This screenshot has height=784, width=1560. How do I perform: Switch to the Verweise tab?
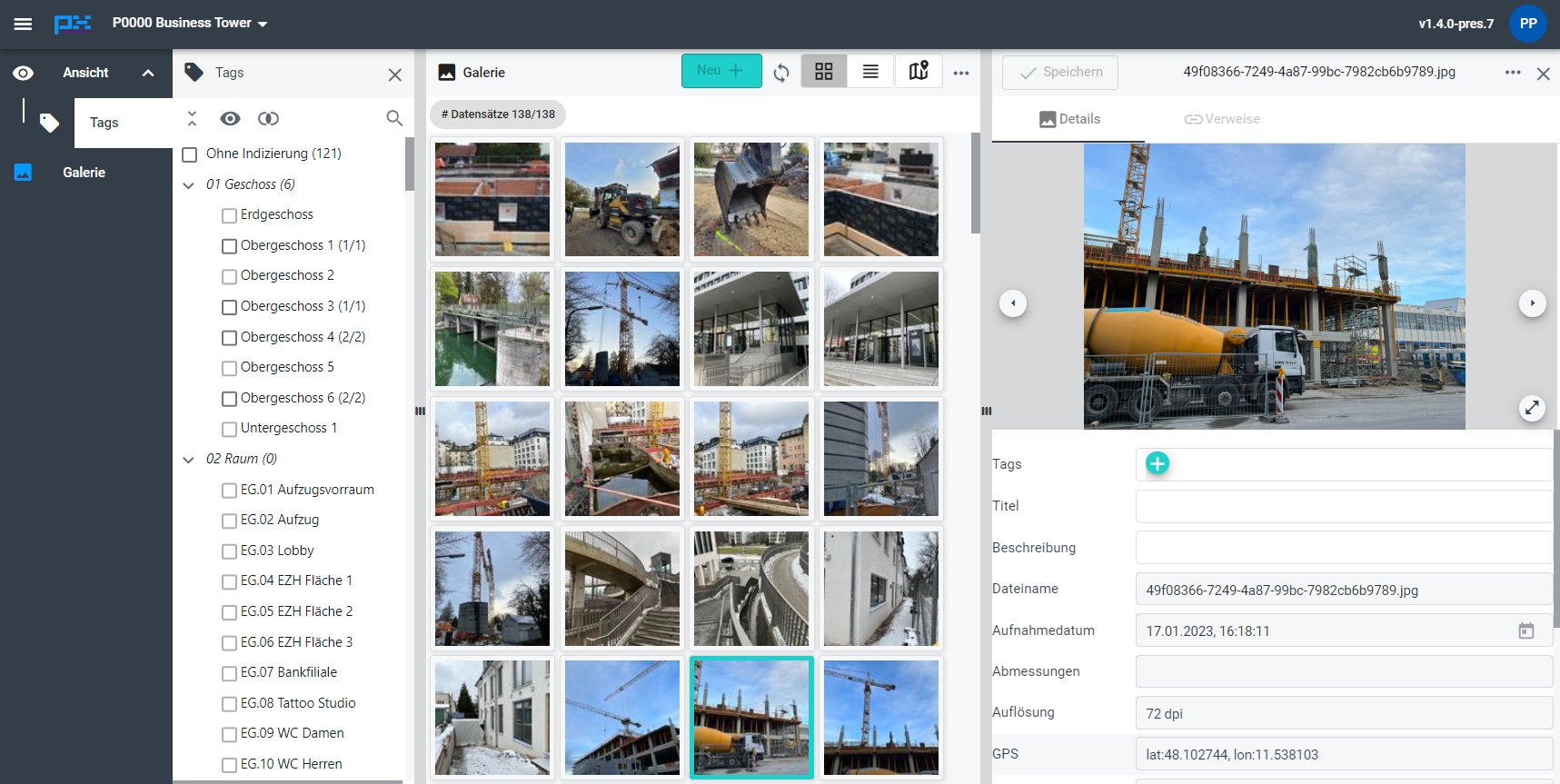coord(1222,119)
